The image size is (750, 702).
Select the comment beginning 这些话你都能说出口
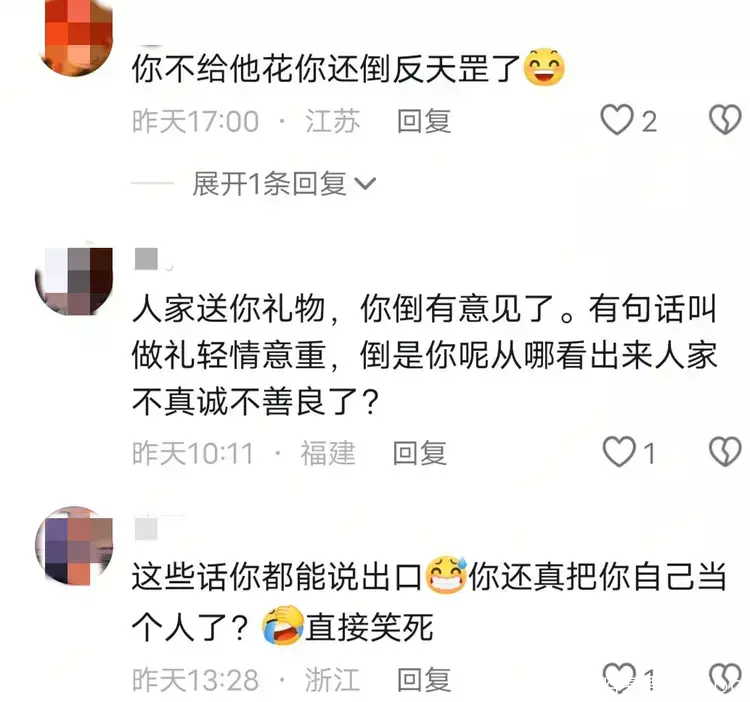(430, 602)
